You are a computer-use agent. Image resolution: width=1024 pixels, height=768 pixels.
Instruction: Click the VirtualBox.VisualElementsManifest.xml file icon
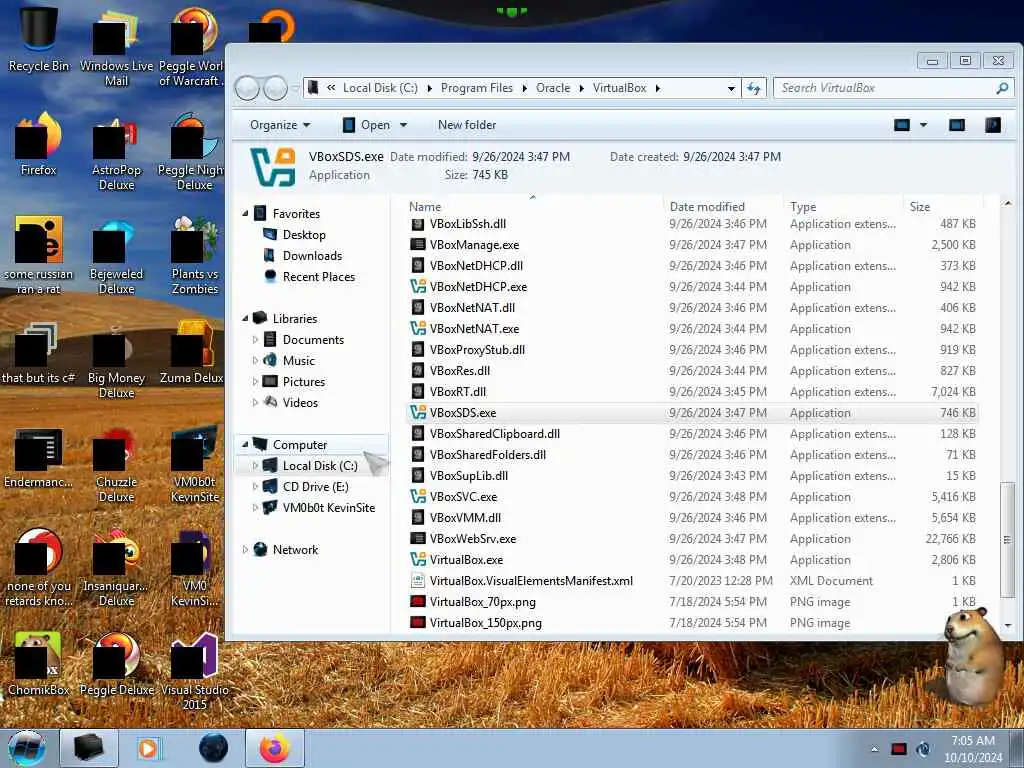coord(418,581)
